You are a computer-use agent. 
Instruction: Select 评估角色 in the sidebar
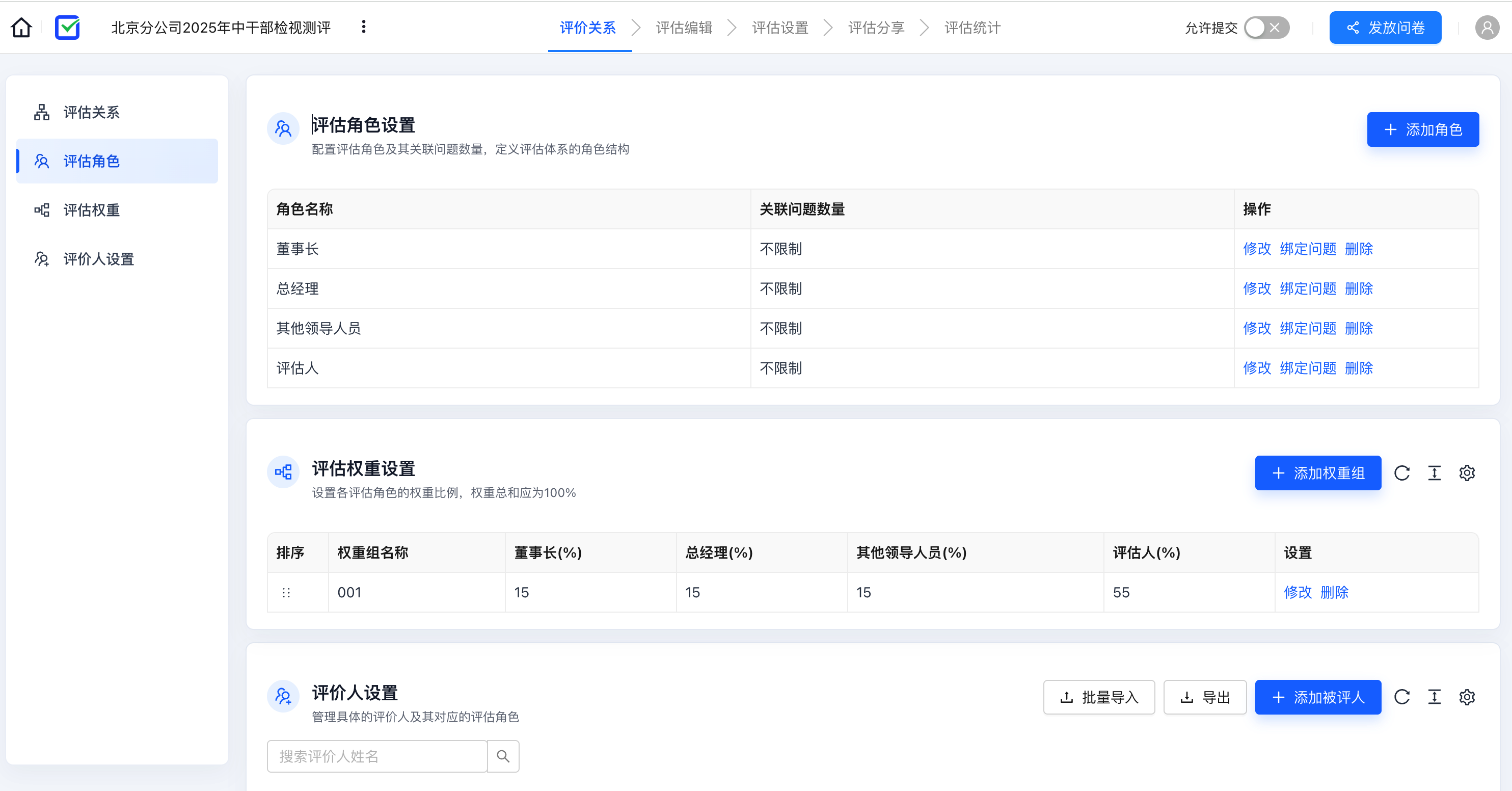click(117, 161)
